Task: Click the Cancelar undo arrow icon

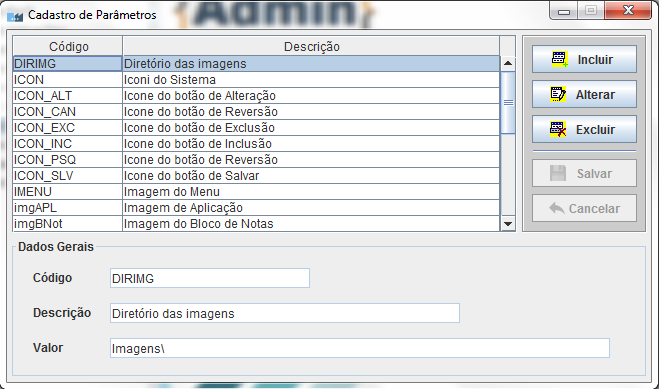Action: coord(557,208)
